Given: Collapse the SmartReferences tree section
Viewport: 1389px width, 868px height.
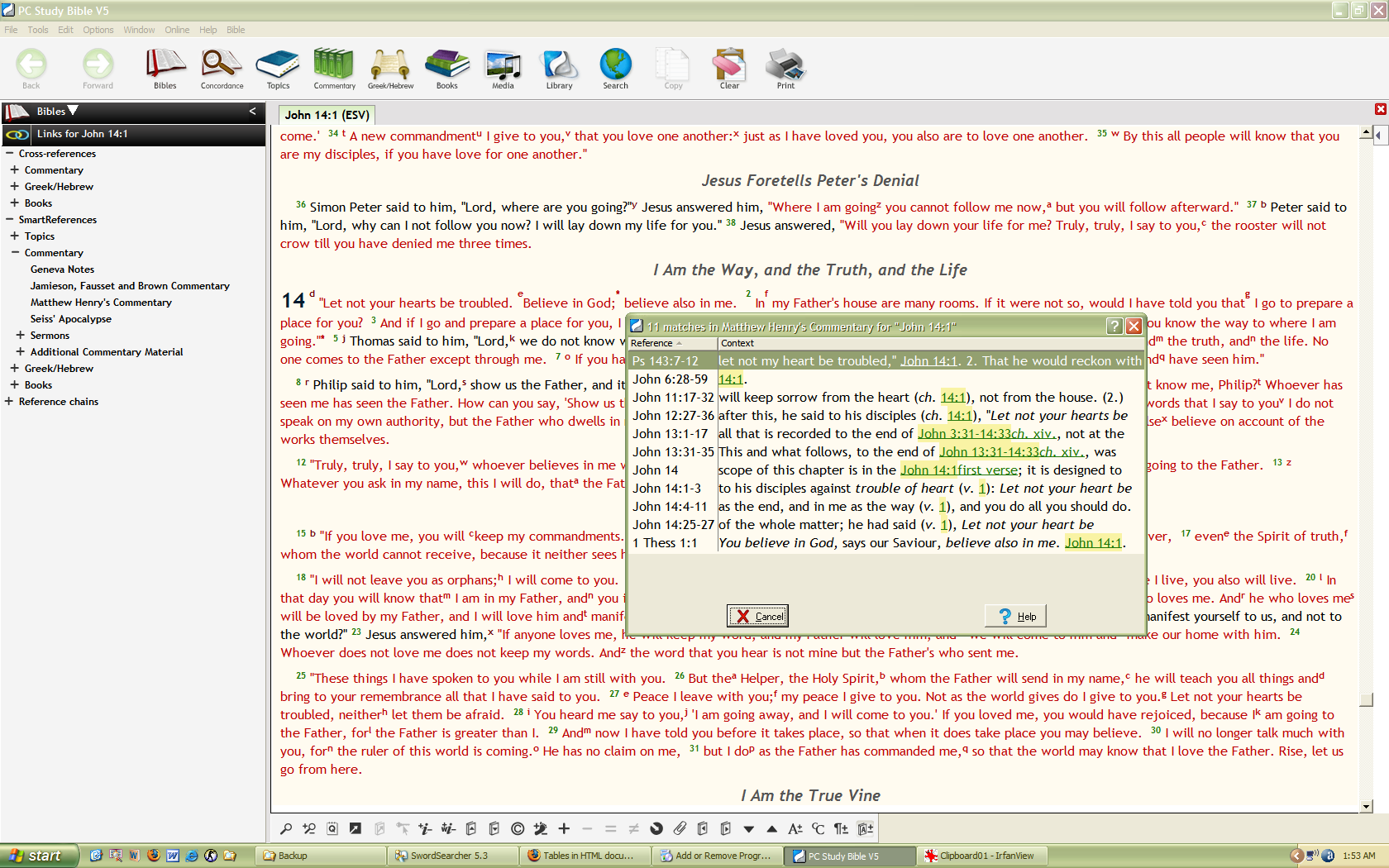Looking at the screenshot, I should (9, 220).
